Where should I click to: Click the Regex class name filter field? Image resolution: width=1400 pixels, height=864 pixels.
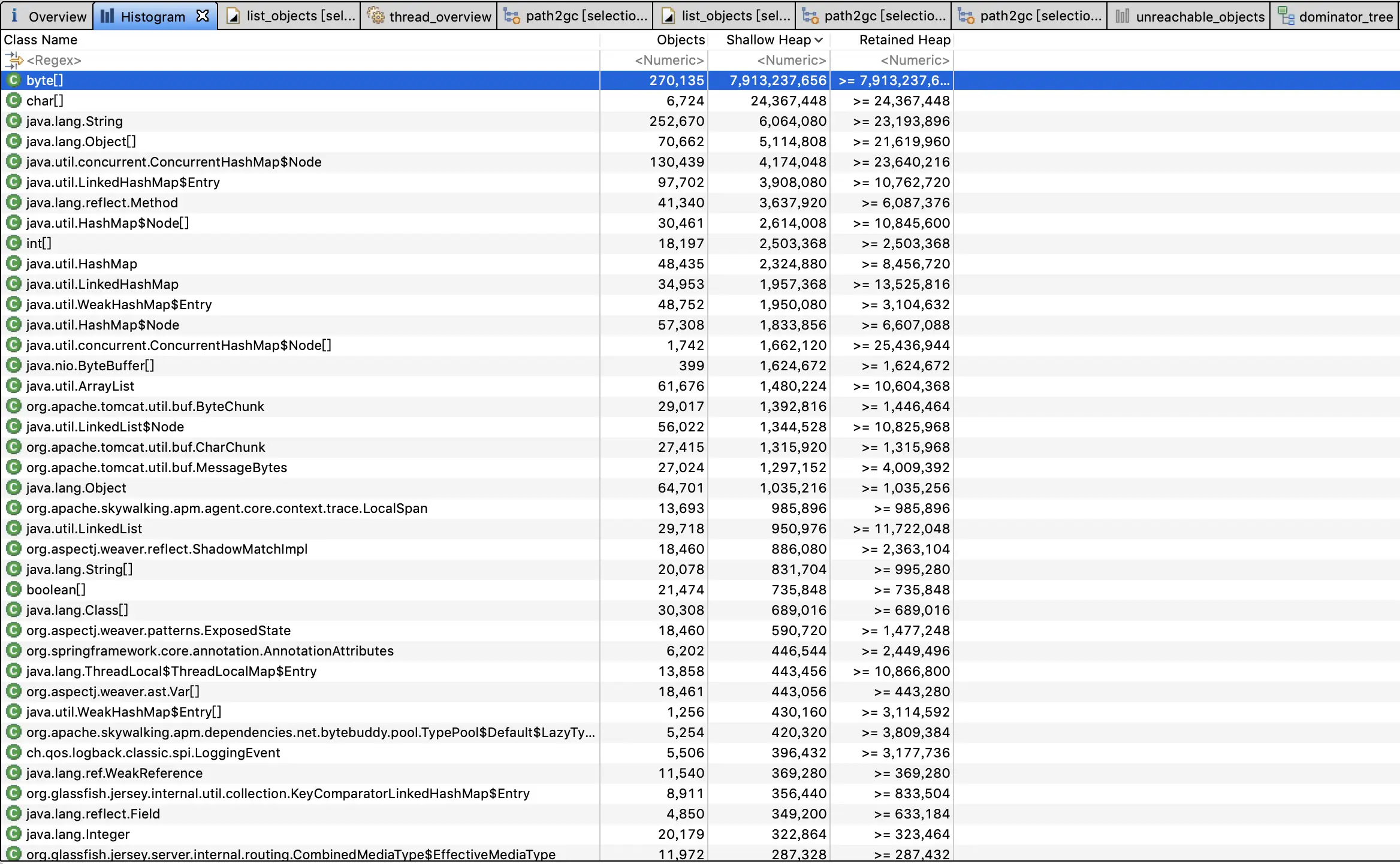point(54,61)
